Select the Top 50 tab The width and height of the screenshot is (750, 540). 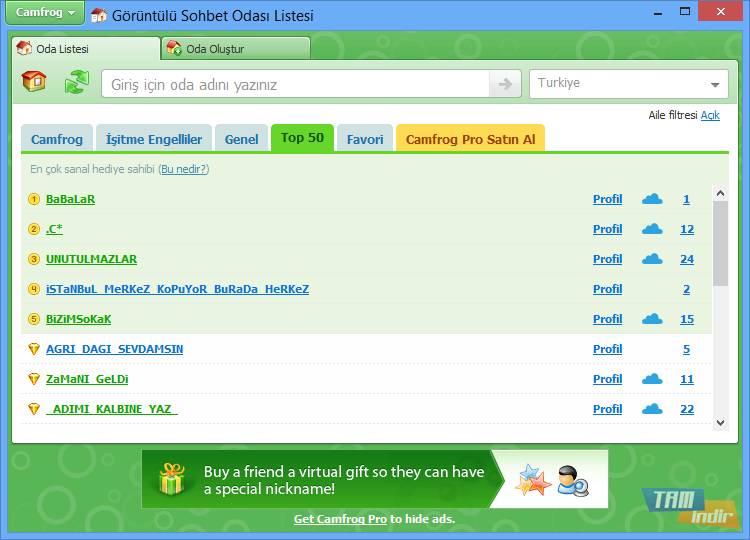302,138
